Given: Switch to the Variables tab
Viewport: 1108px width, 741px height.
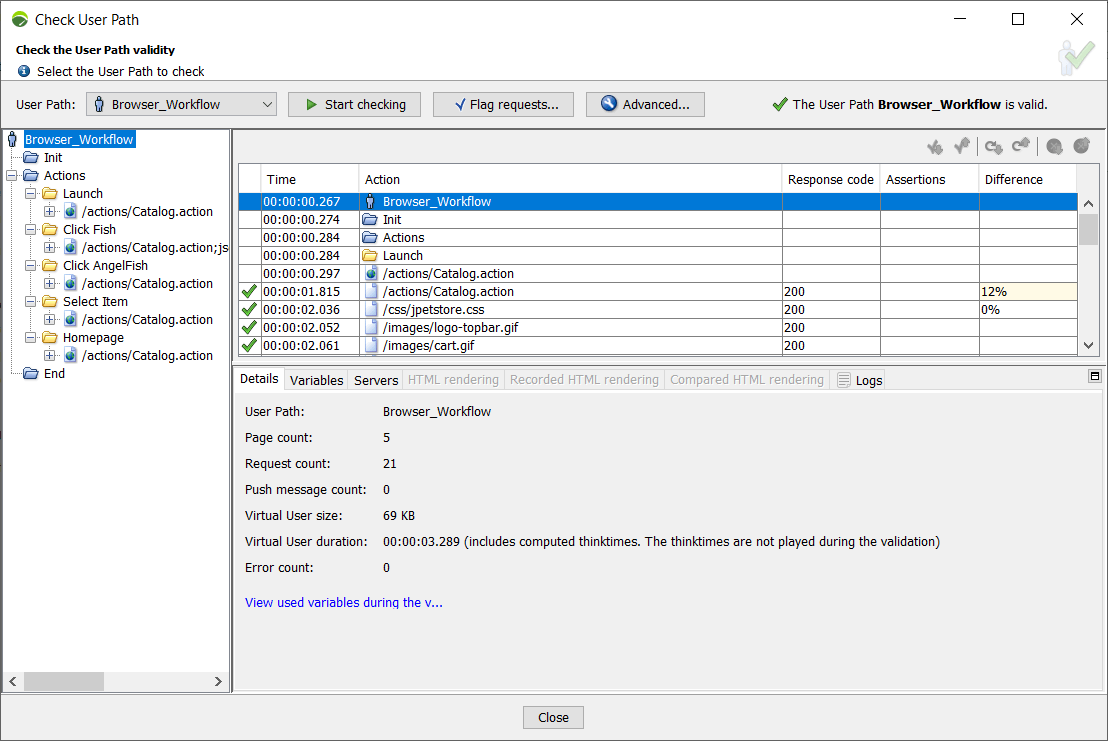Looking at the screenshot, I should [x=316, y=380].
